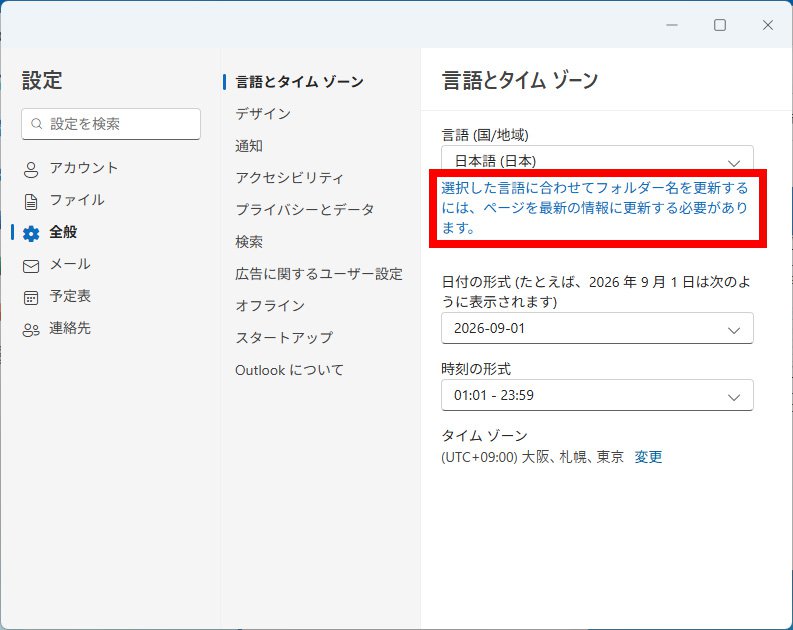This screenshot has height=630, width=793.
Task: Open プライバシーとデータ settings
Action: pos(305,210)
